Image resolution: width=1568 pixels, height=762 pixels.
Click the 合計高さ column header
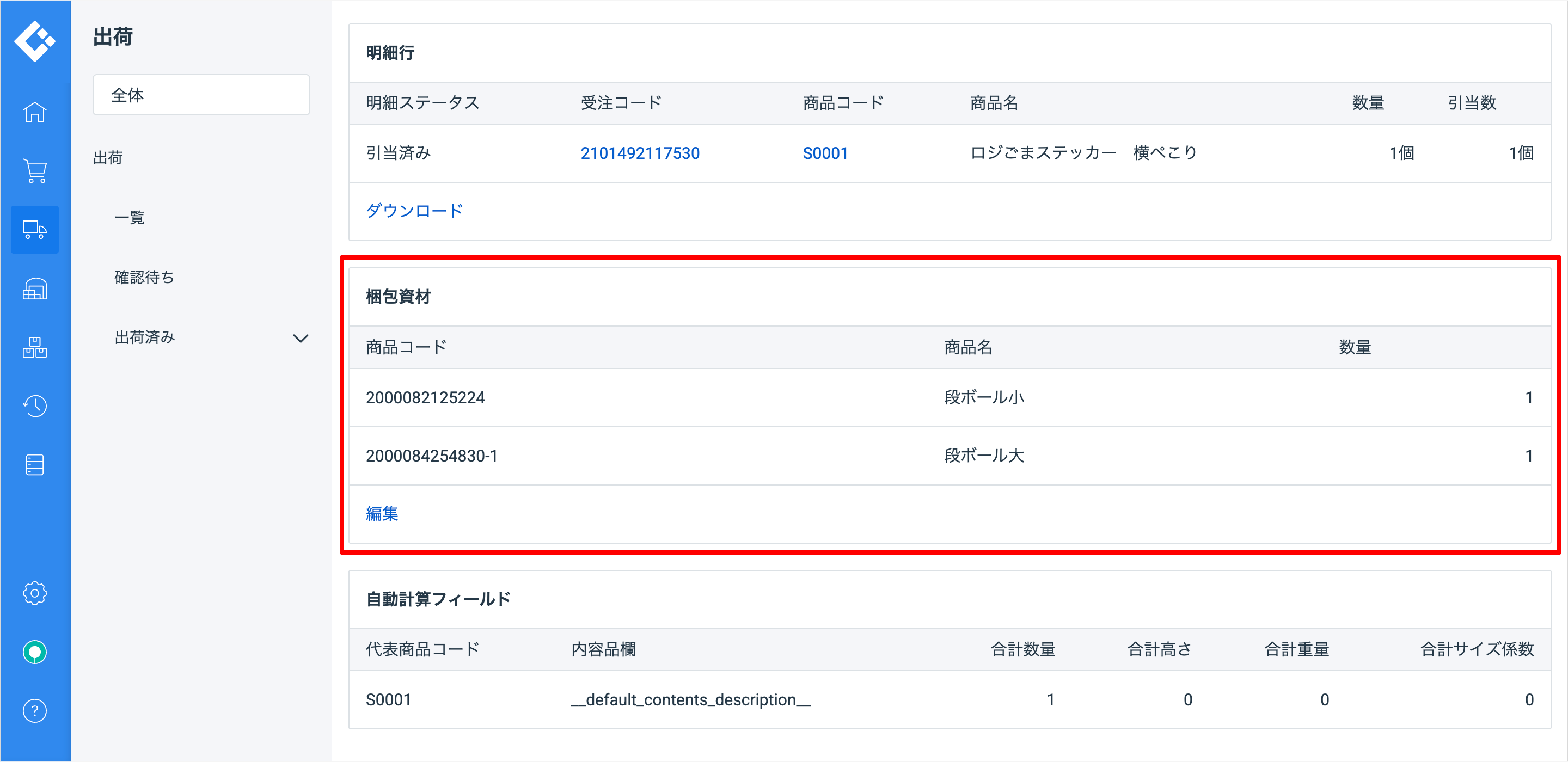tap(1160, 649)
